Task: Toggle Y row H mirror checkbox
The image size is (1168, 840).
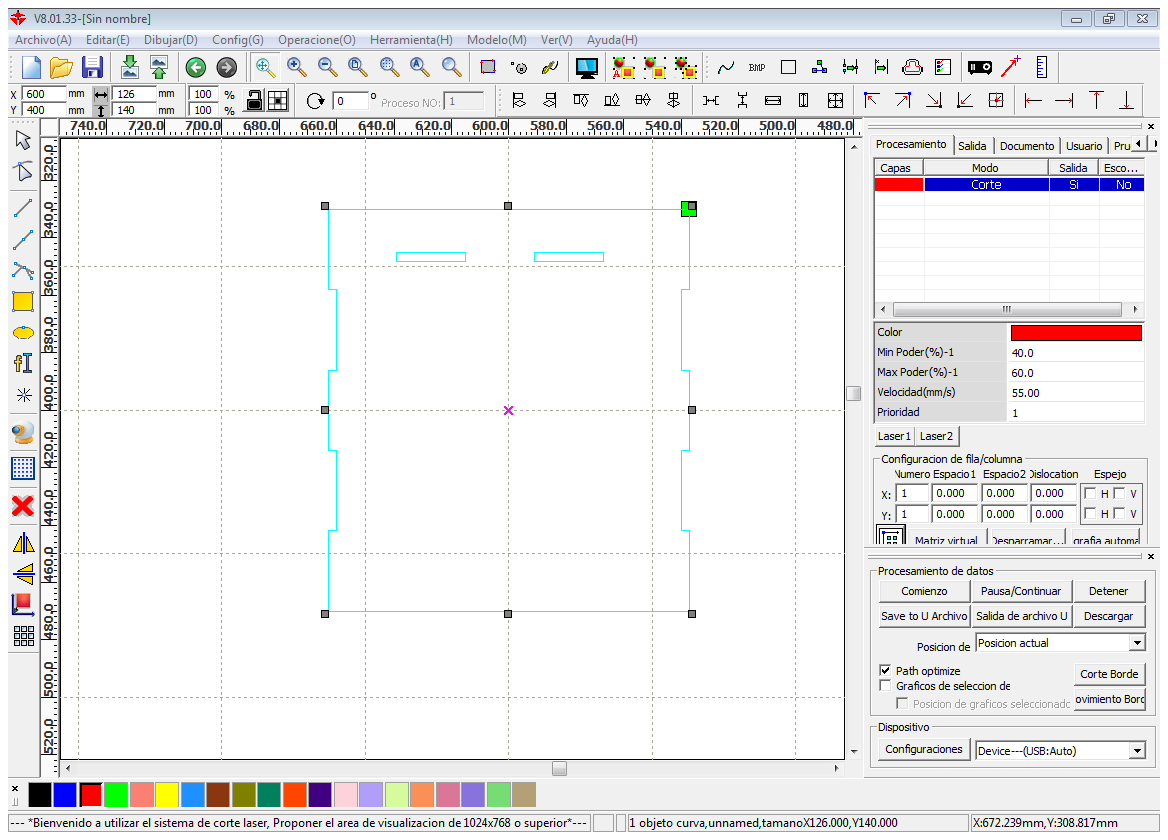Action: point(1091,513)
